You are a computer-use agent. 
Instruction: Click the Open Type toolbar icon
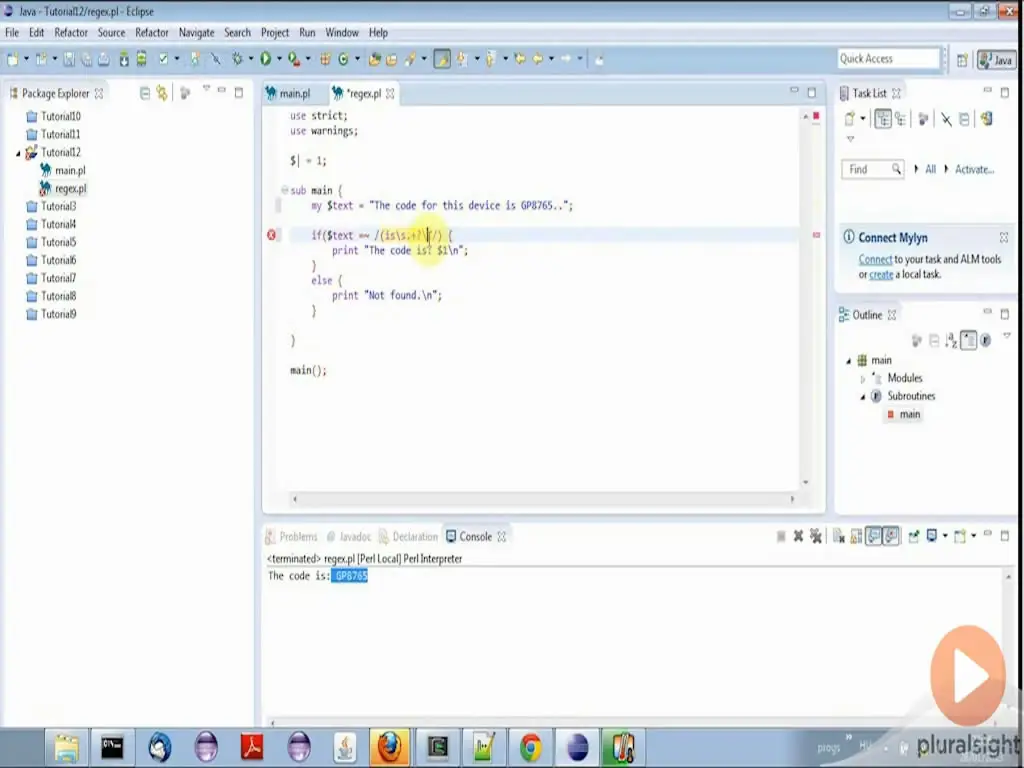(x=375, y=59)
